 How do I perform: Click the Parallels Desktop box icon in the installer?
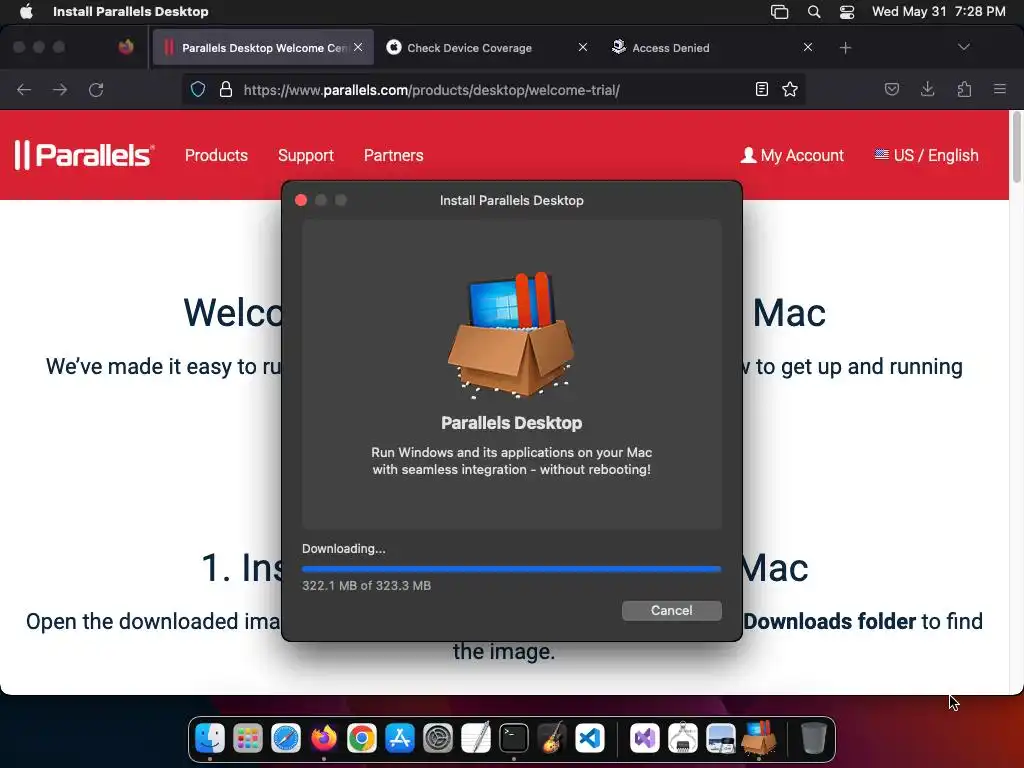pos(511,334)
